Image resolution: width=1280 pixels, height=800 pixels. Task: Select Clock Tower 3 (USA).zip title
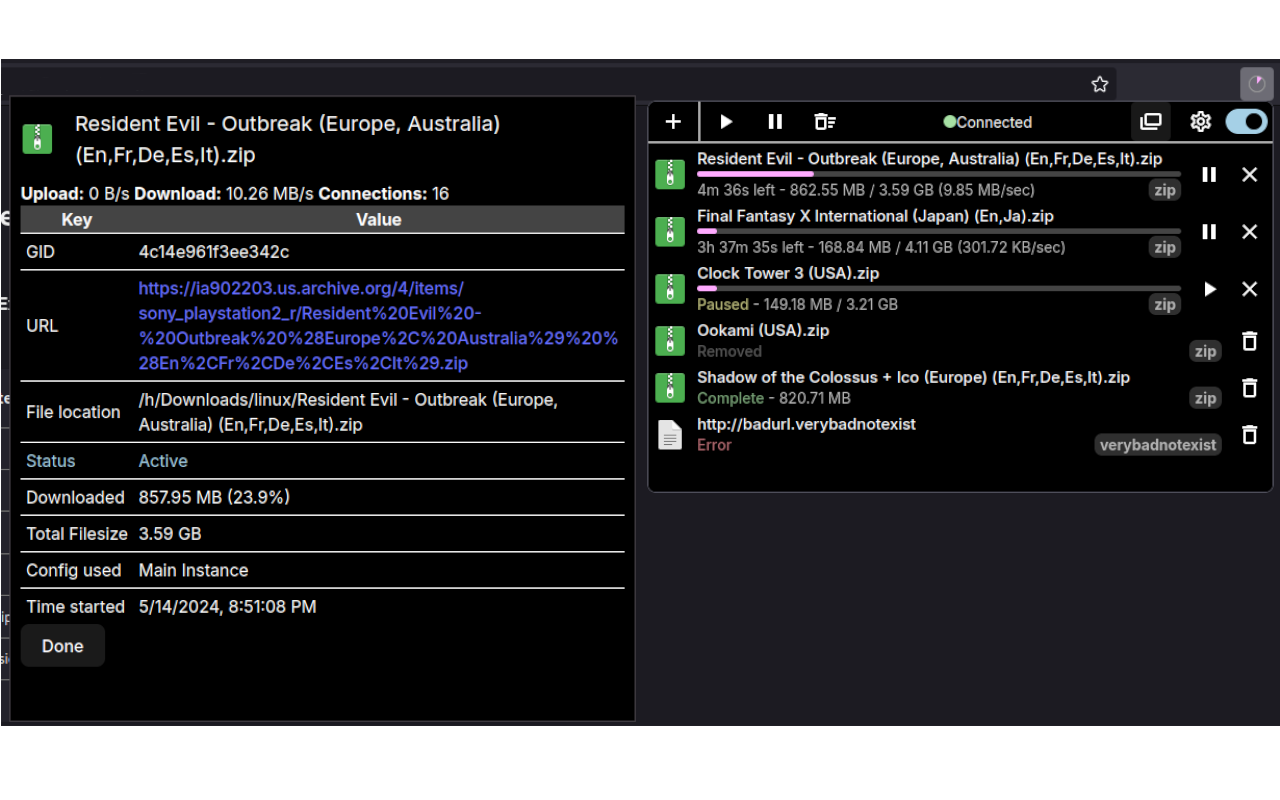788,273
